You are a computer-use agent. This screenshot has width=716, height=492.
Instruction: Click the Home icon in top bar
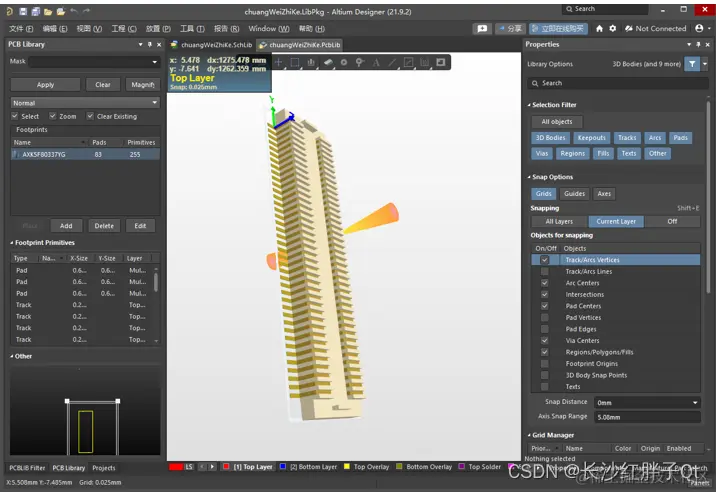pos(600,28)
